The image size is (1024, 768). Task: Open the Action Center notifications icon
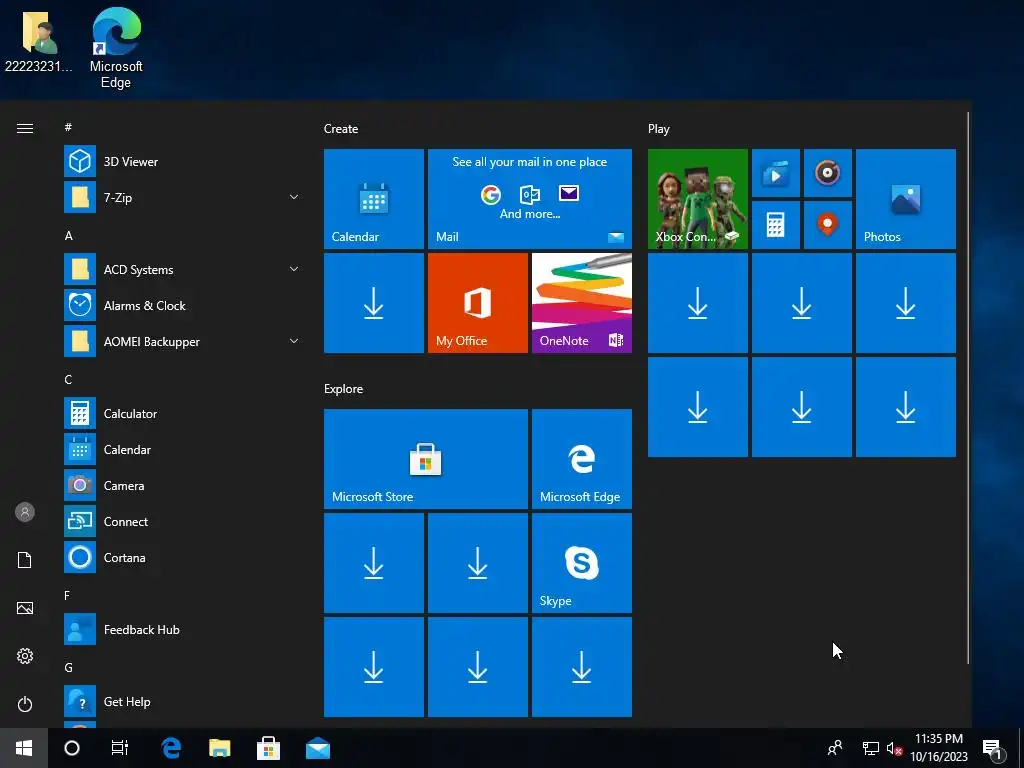[991, 748]
